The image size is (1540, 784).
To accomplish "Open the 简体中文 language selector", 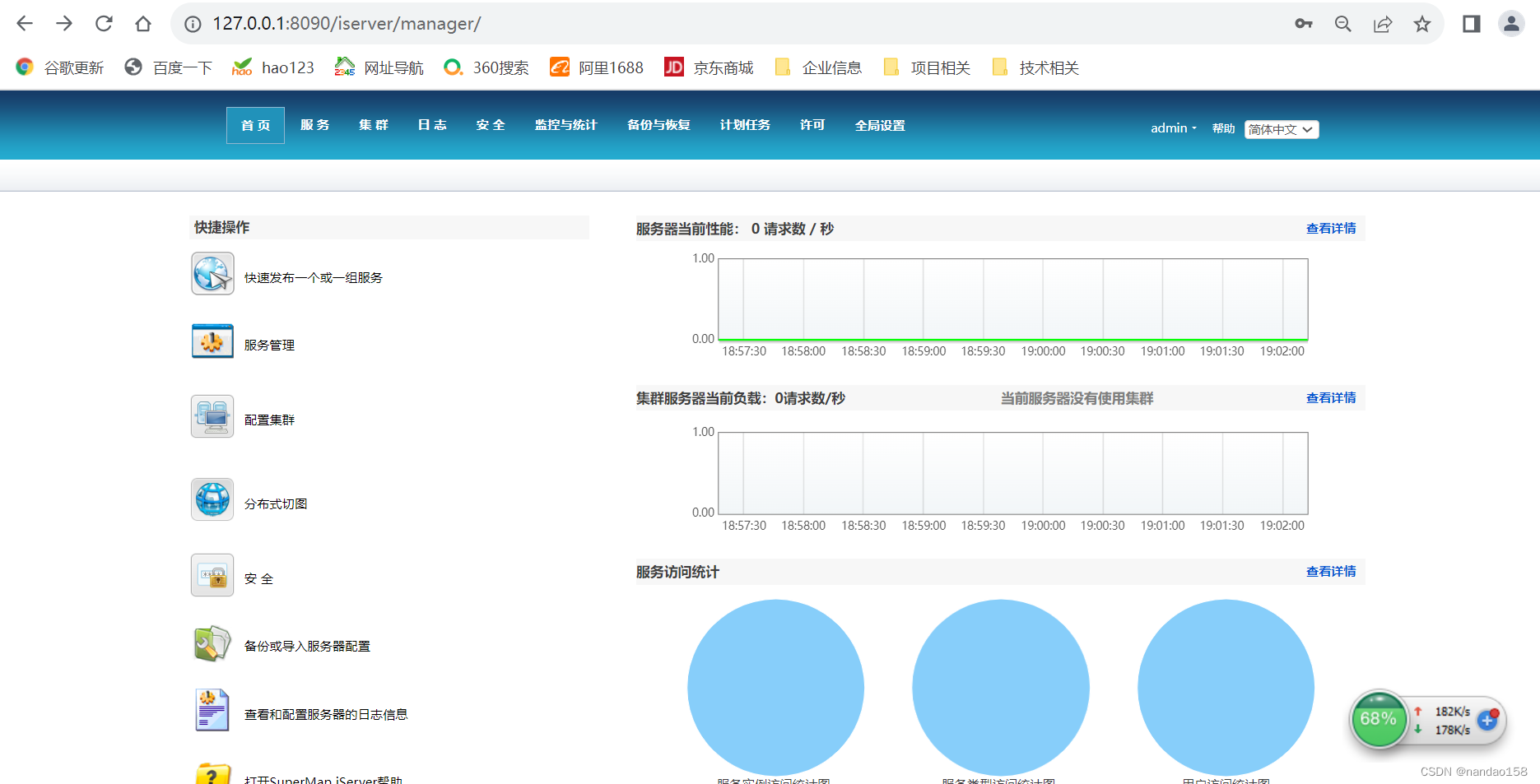I will tap(1281, 129).
